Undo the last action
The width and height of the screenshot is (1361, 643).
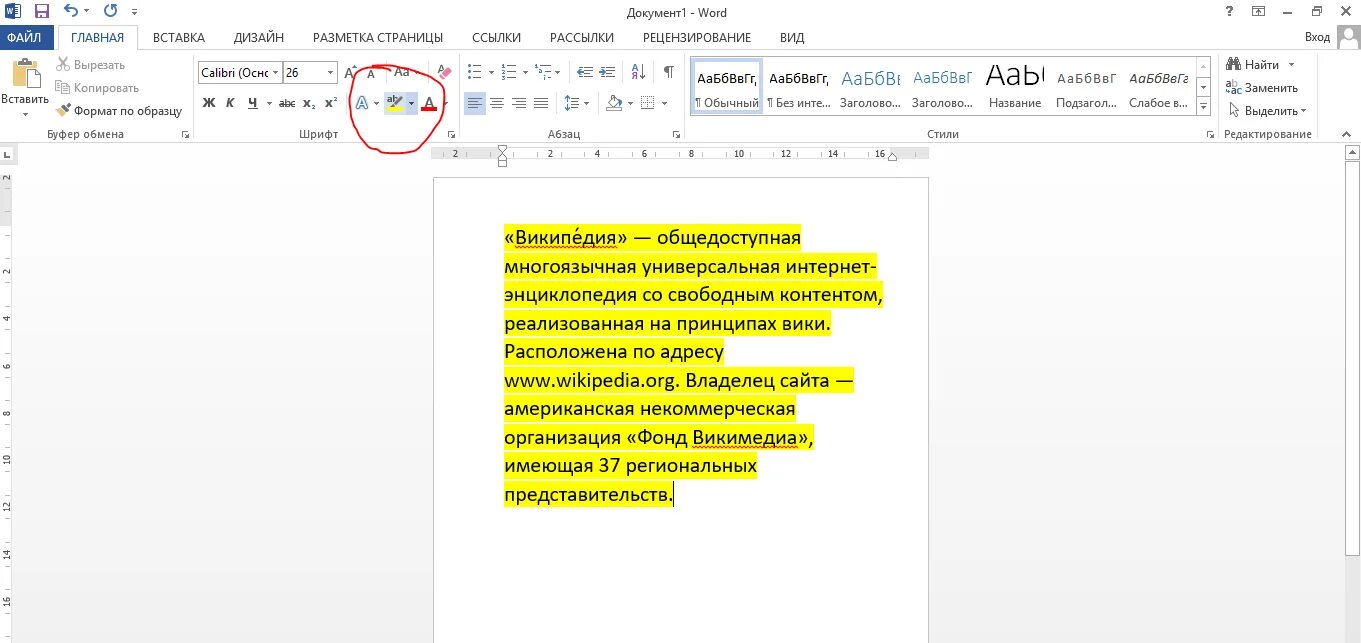[71, 12]
